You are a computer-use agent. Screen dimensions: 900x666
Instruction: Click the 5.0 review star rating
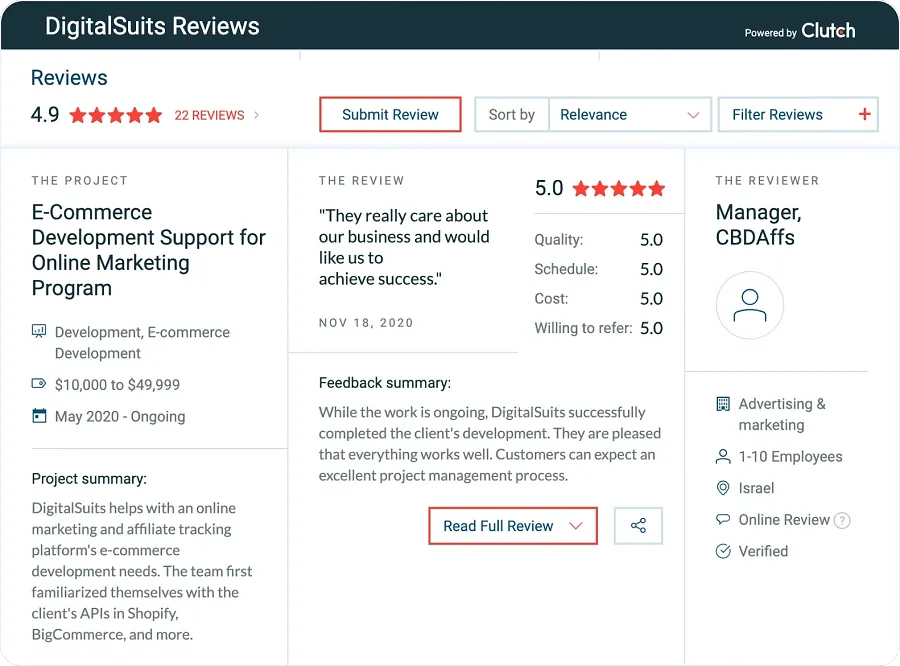(x=619, y=188)
